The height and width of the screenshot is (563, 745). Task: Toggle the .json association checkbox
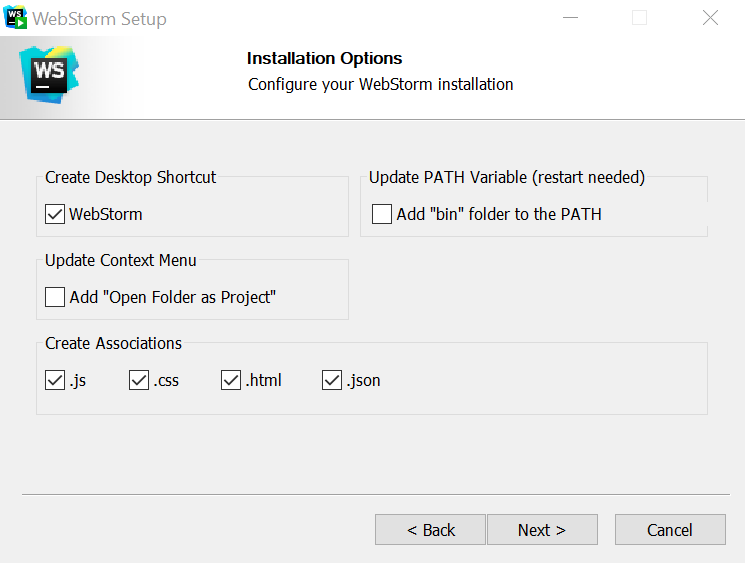click(332, 381)
